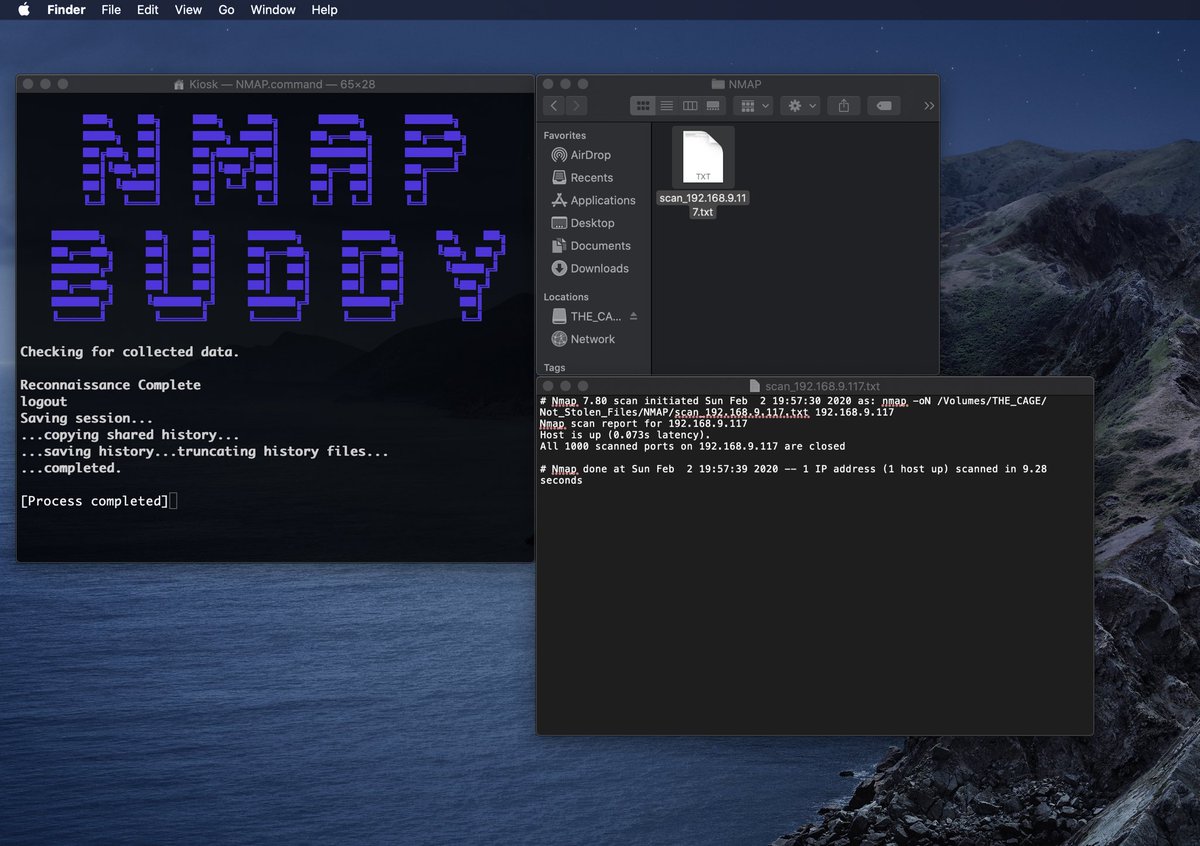Screen dimensions: 1200x846
Task: Open the Go menu
Action: point(226,10)
